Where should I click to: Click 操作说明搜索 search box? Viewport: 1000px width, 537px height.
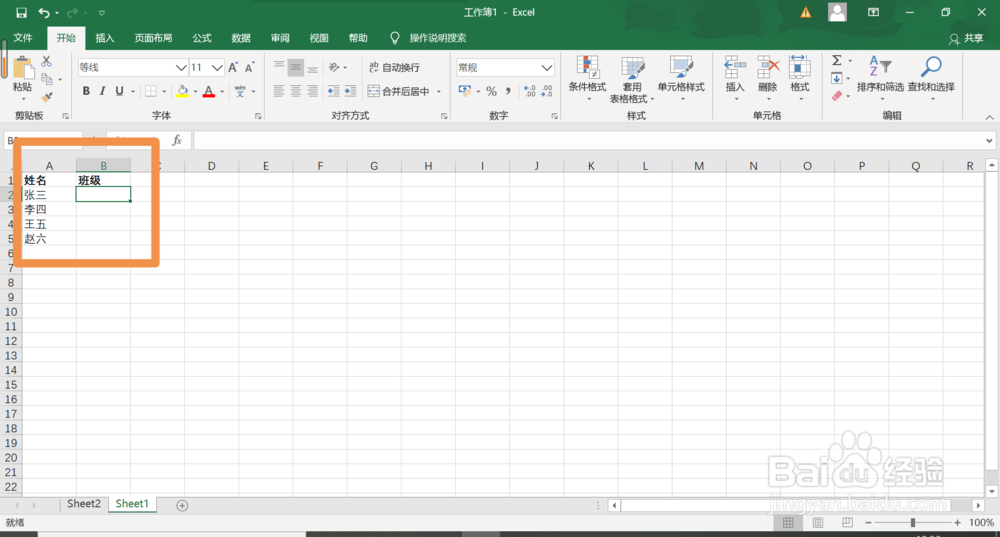(x=438, y=38)
